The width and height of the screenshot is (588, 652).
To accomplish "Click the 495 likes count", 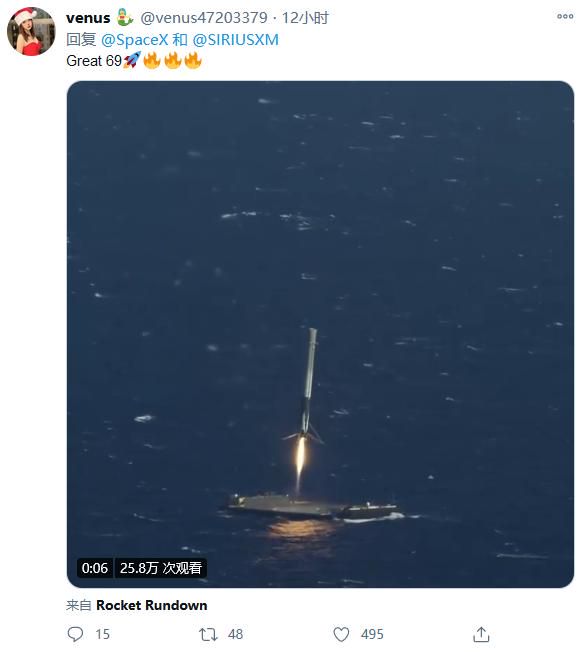I will click(x=372, y=635).
